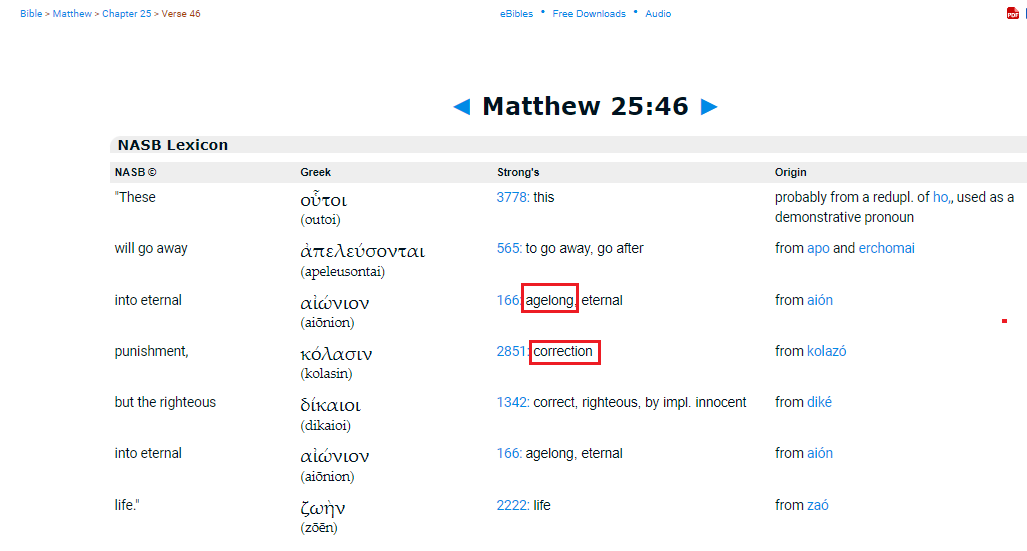
Task: Click the next verse right arrow
Action: 709,107
